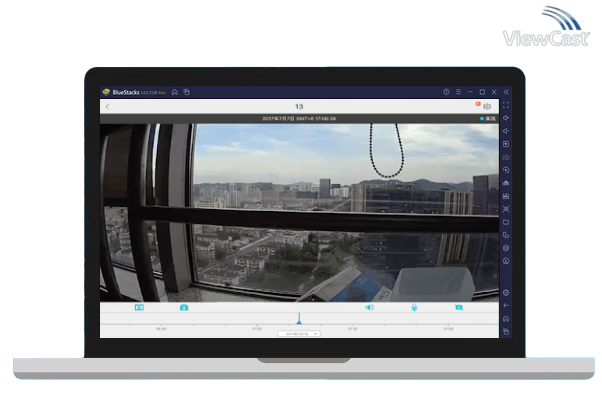Open BlueStacks sidebar settings gear
Image resolution: width=602 pixels, height=414 pixels.
pos(506,293)
